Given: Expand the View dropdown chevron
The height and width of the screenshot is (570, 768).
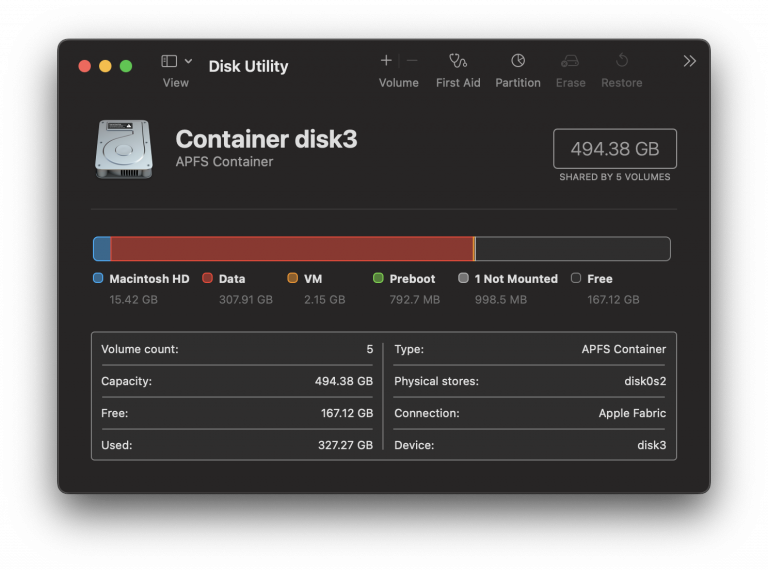Looking at the screenshot, I should click(x=188, y=61).
